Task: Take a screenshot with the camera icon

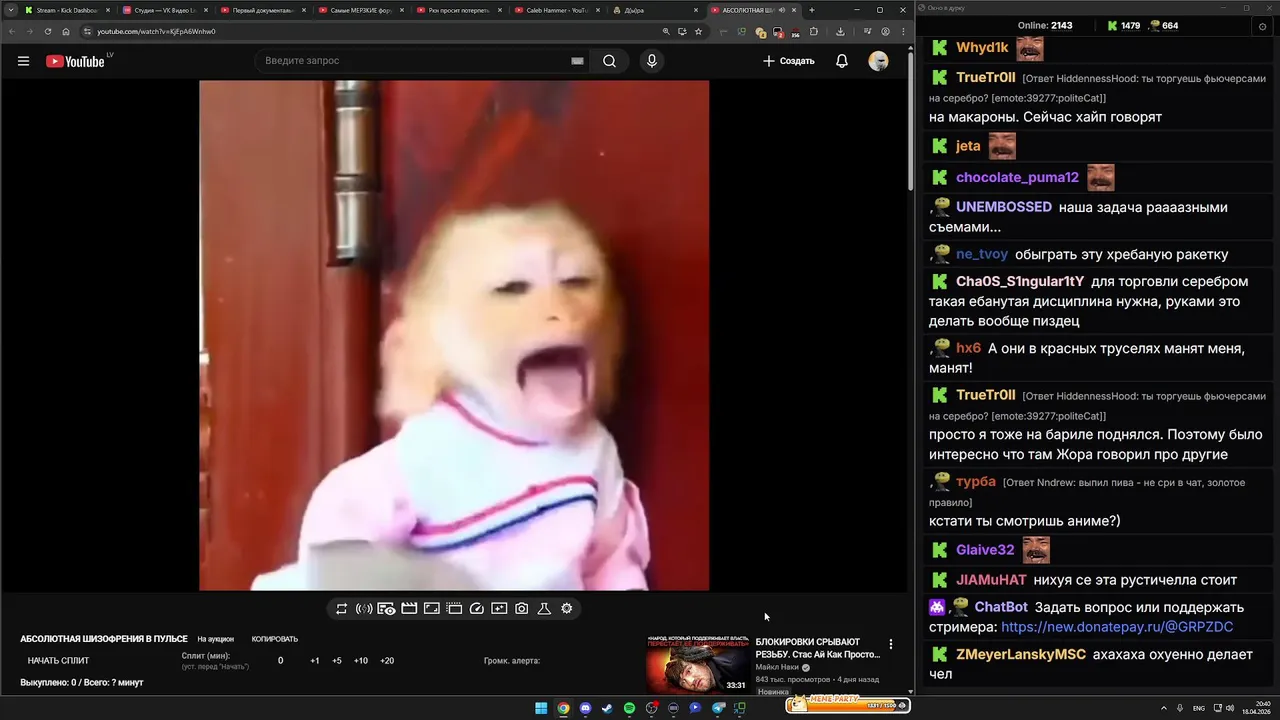Action: coord(522,608)
